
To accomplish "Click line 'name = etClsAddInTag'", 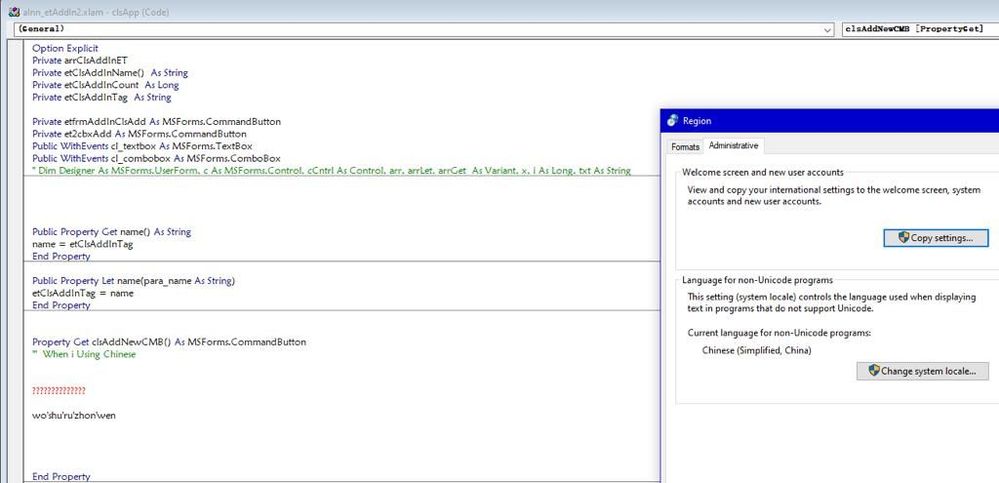I will pyautogui.click(x=82, y=244).
